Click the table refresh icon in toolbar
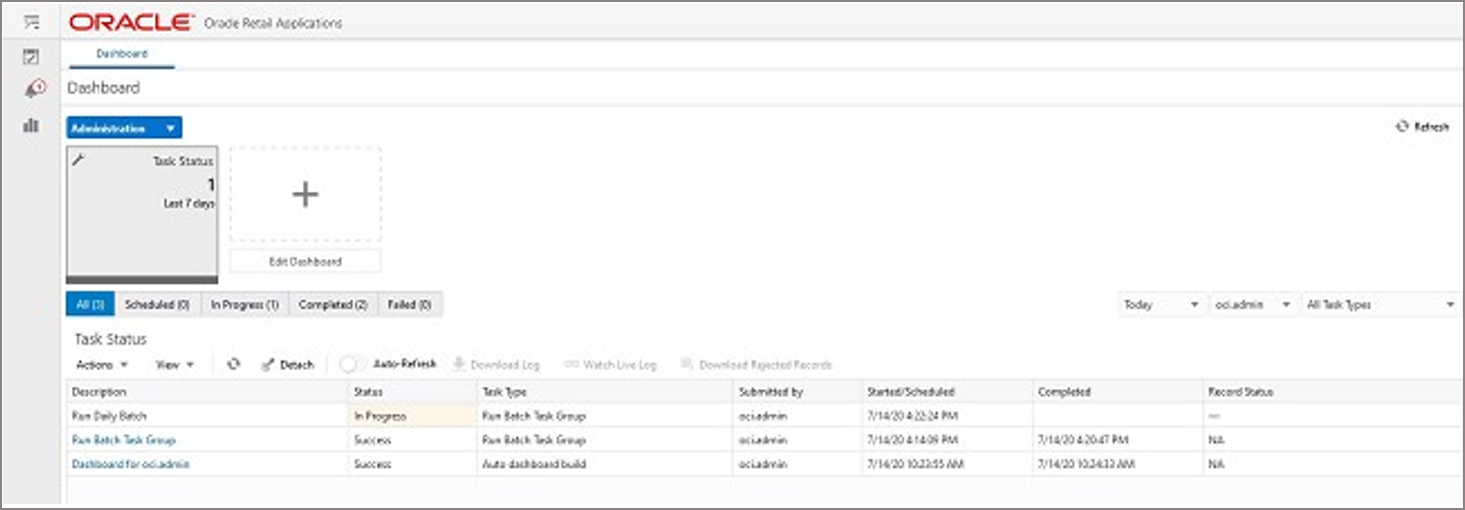Viewport: 1465px width, 510px height. coord(233,365)
